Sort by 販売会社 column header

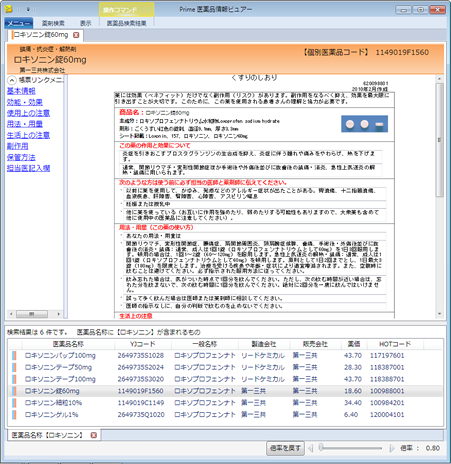point(315,344)
